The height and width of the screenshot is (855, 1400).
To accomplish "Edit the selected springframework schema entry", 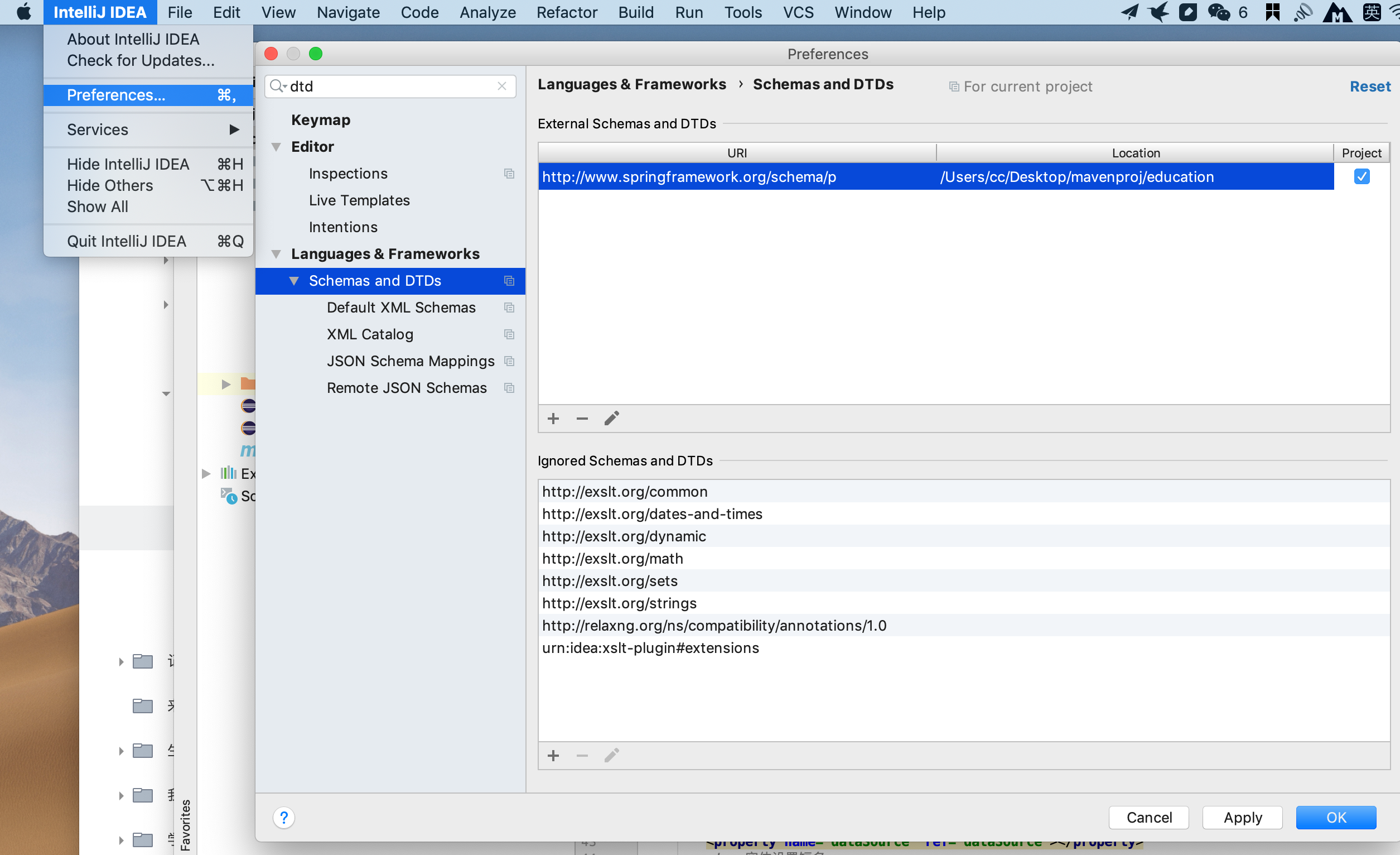I will point(611,419).
